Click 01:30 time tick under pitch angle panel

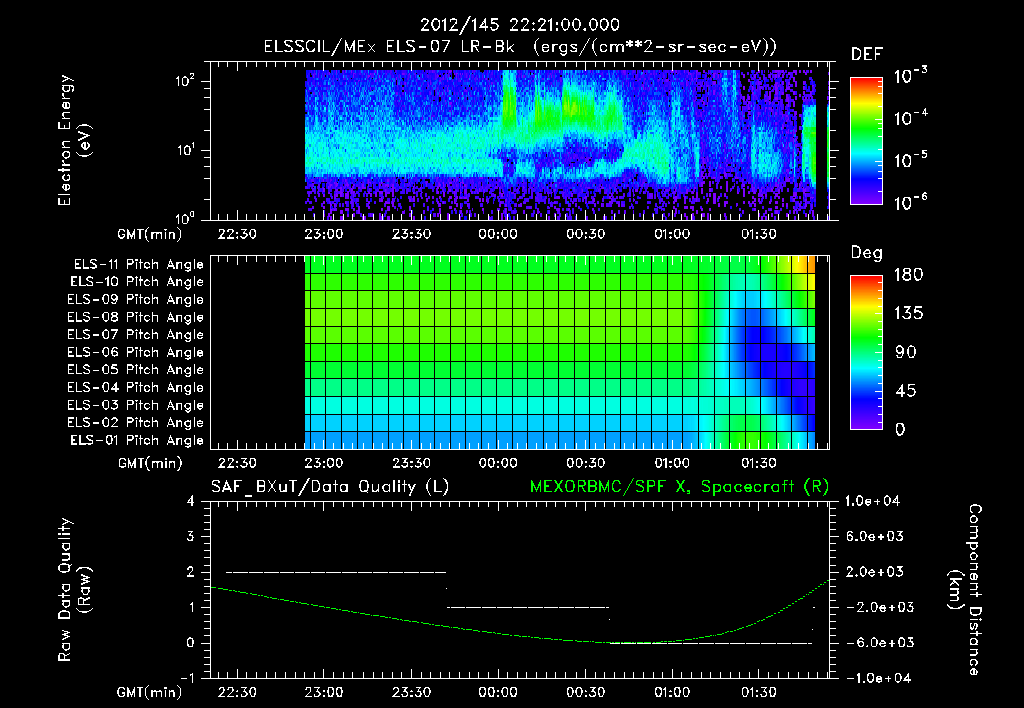pos(759,463)
